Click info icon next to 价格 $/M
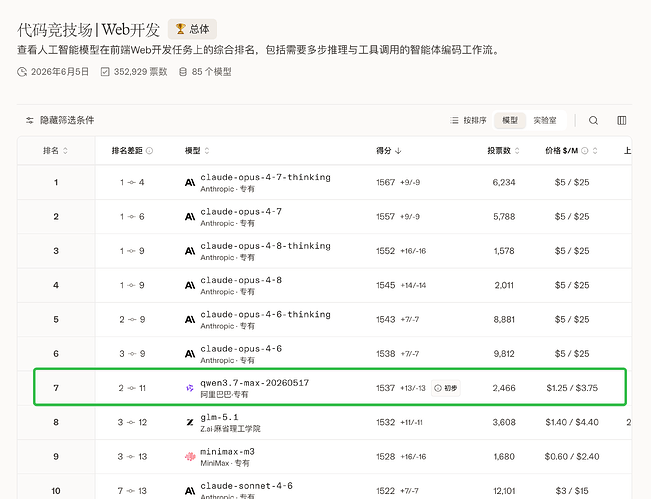Image resolution: width=651 pixels, height=499 pixels. [585, 151]
